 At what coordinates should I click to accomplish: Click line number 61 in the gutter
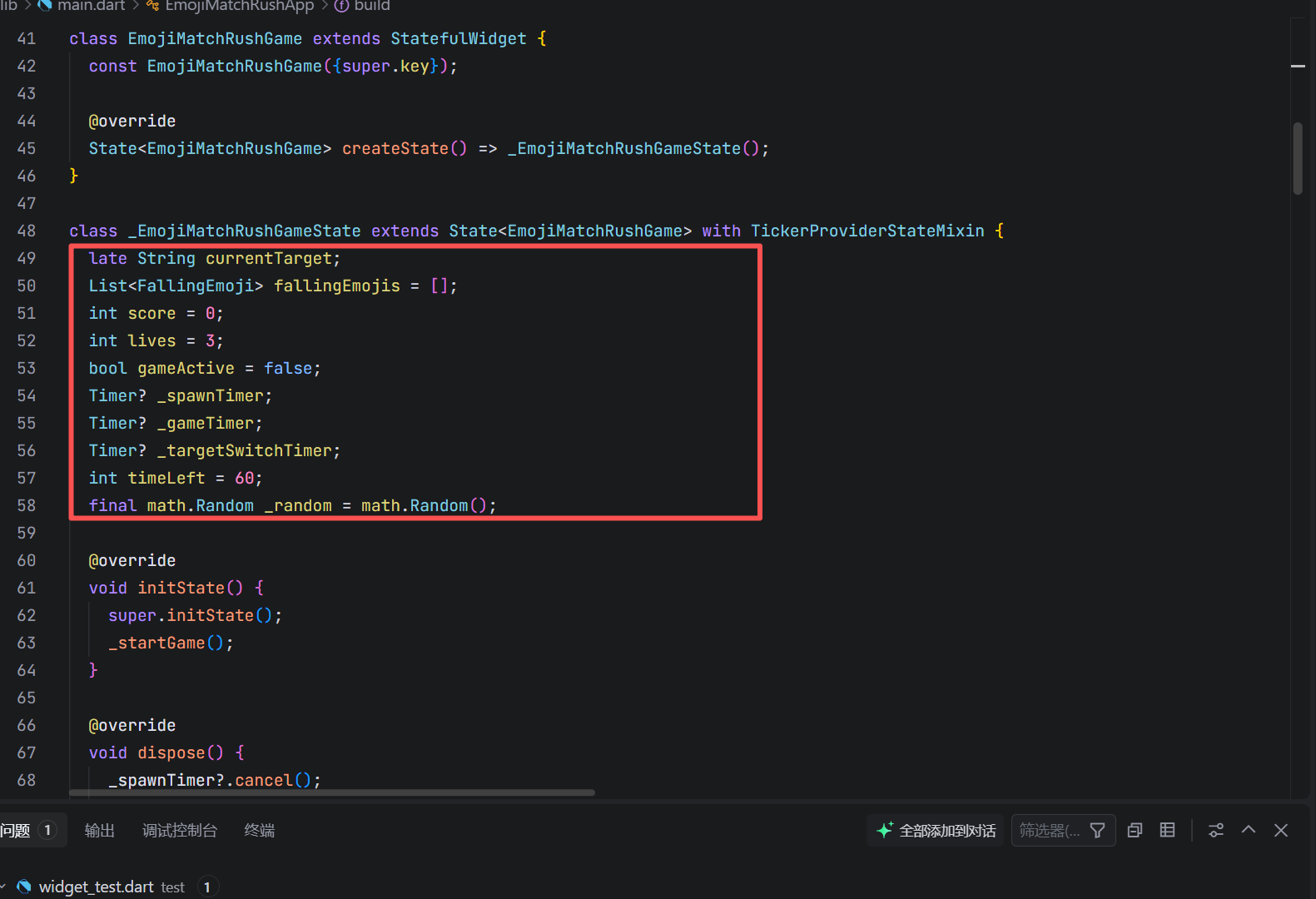click(x=27, y=588)
